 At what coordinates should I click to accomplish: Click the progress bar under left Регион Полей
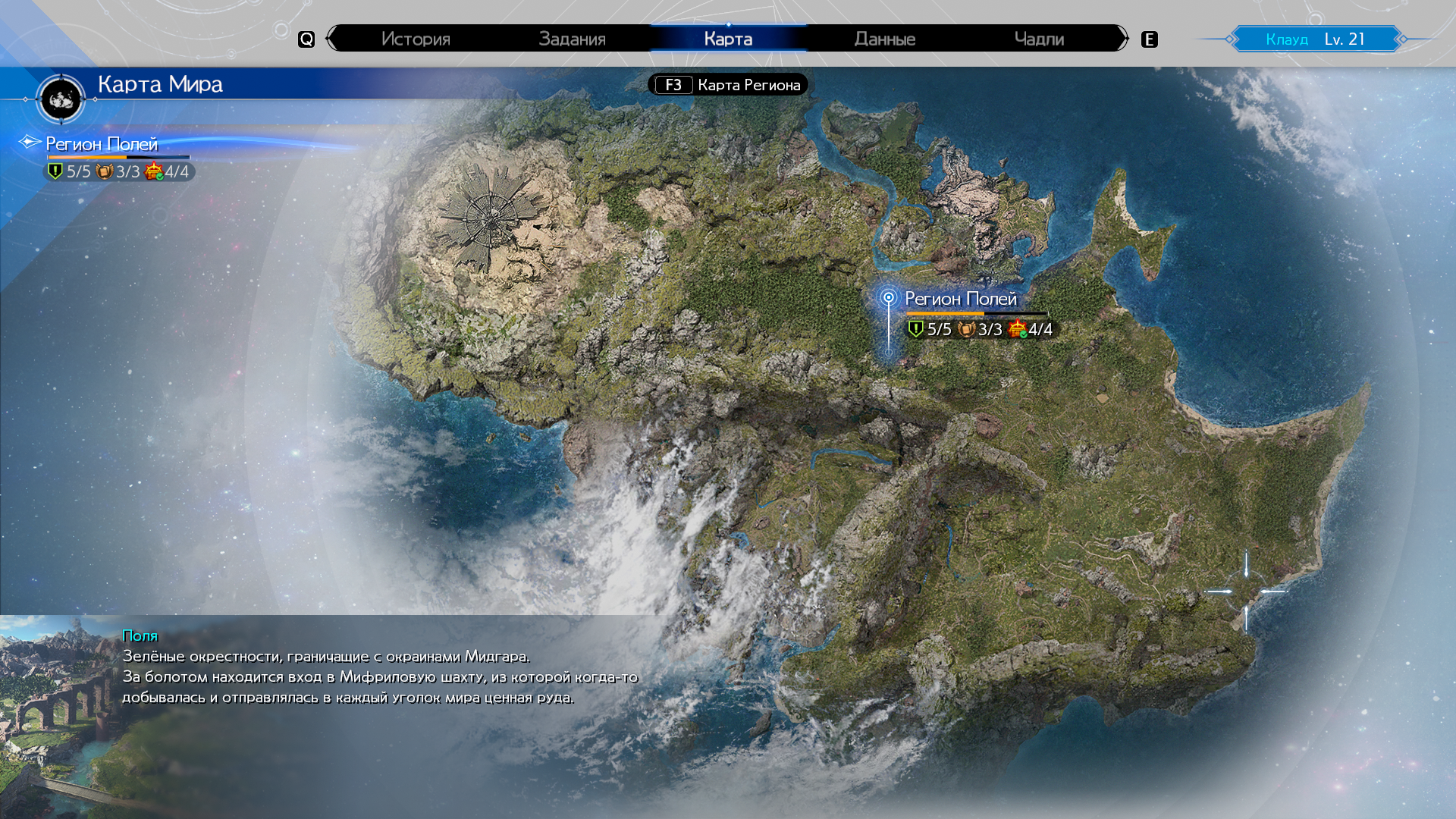click(x=118, y=157)
